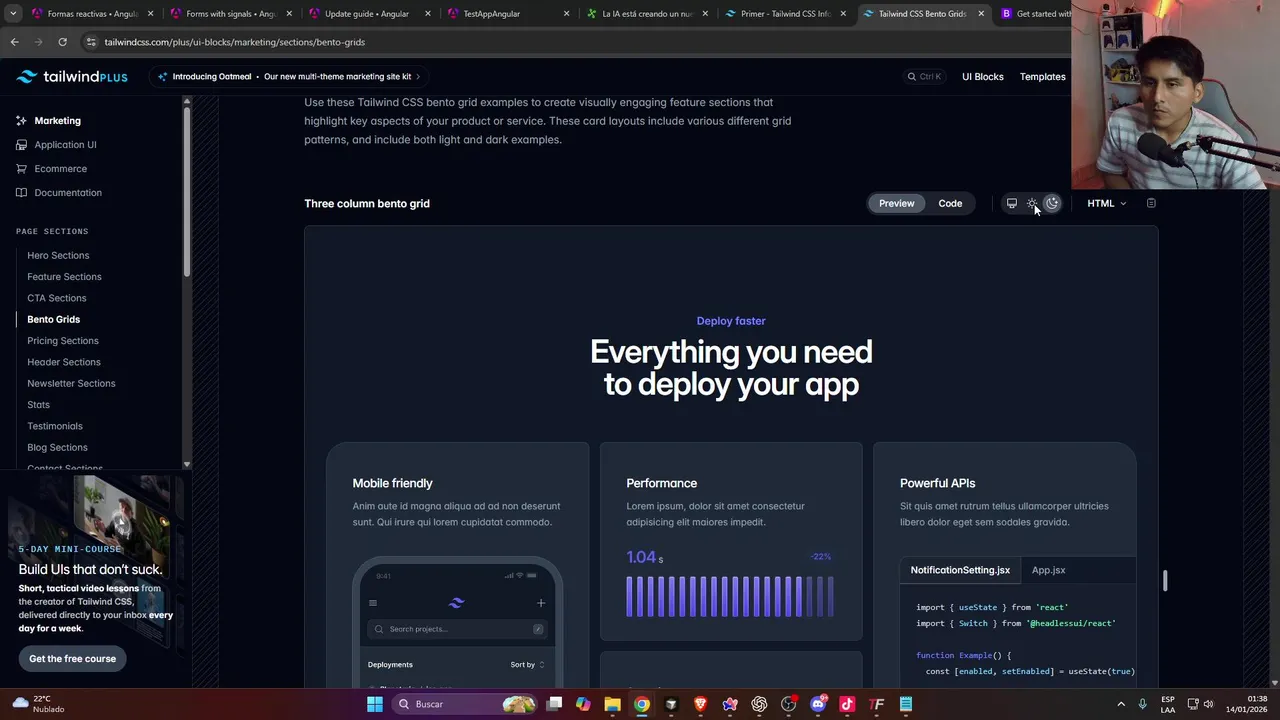Open ChatGPT app from the taskbar
The height and width of the screenshot is (720, 1280).
click(759, 704)
